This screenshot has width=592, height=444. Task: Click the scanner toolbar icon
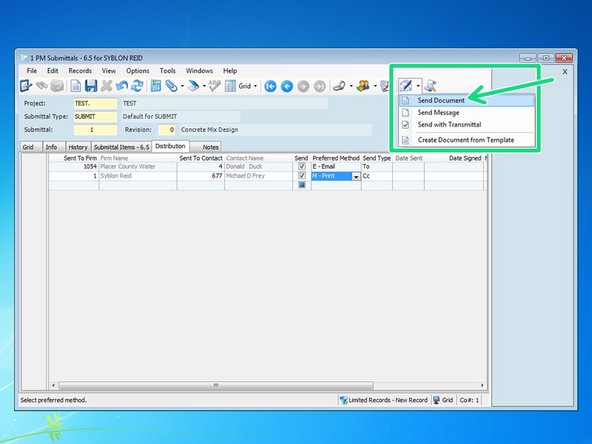pos(193,86)
